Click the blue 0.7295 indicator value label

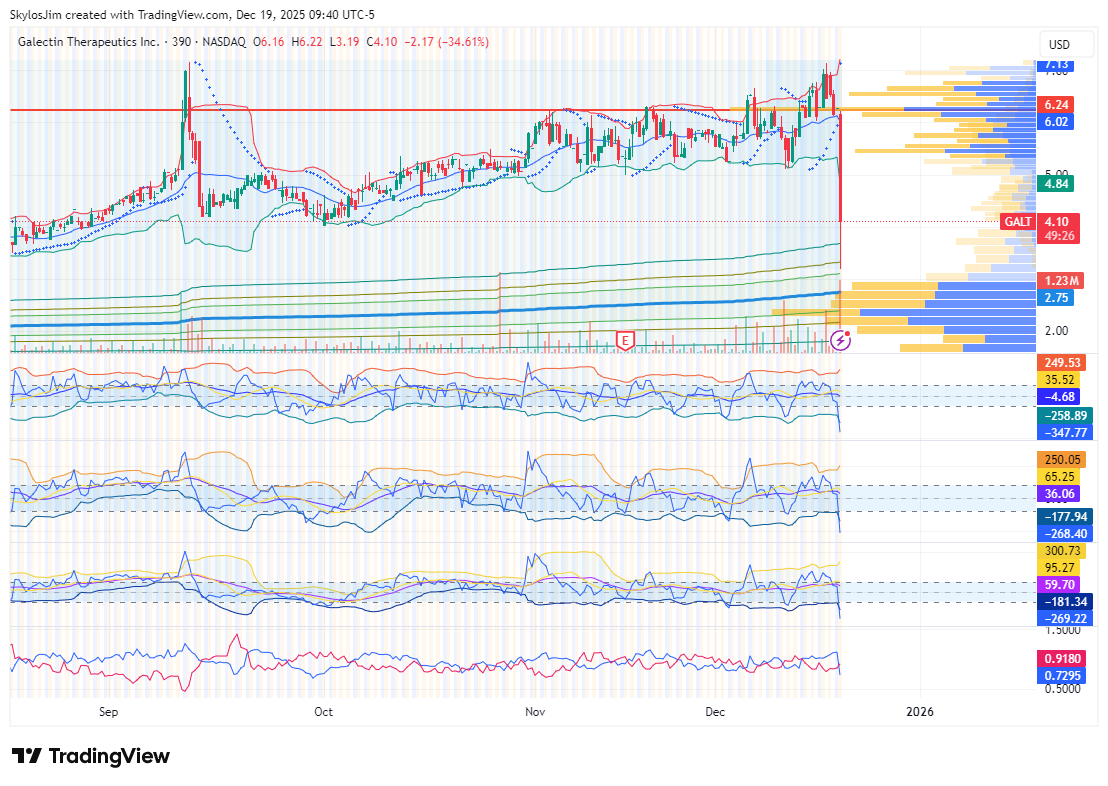pyautogui.click(x=1062, y=676)
